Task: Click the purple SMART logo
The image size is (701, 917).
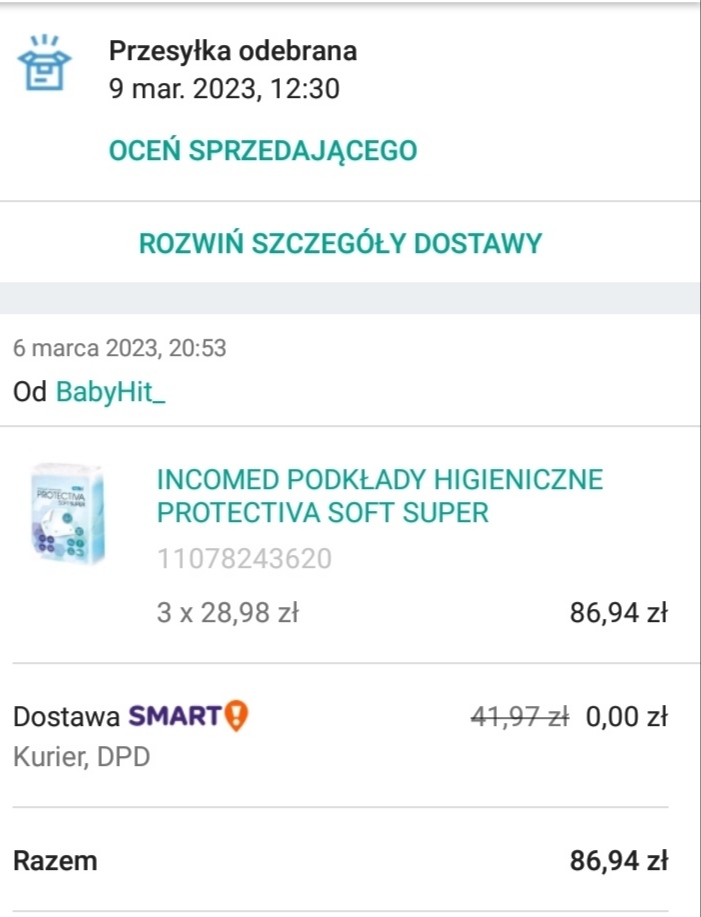Action: pyautogui.click(x=174, y=716)
